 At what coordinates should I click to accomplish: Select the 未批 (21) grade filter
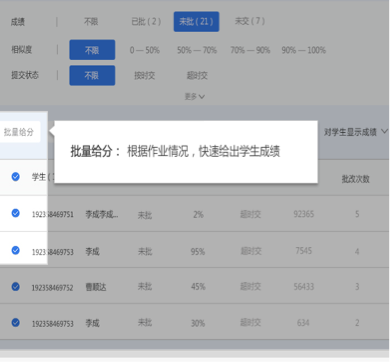click(x=196, y=22)
